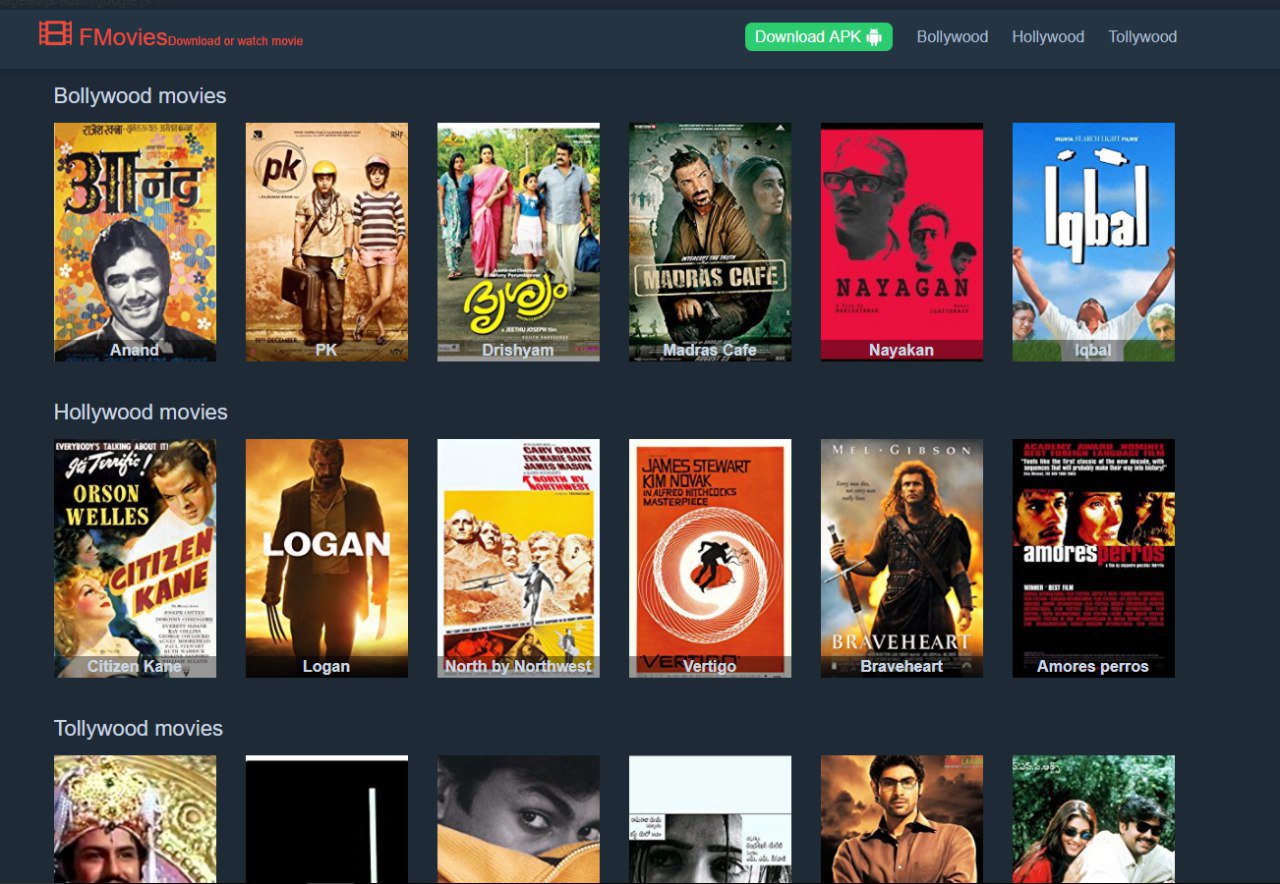This screenshot has width=1280, height=884.
Task: Open the Hollywood navigation link
Action: coord(1048,37)
